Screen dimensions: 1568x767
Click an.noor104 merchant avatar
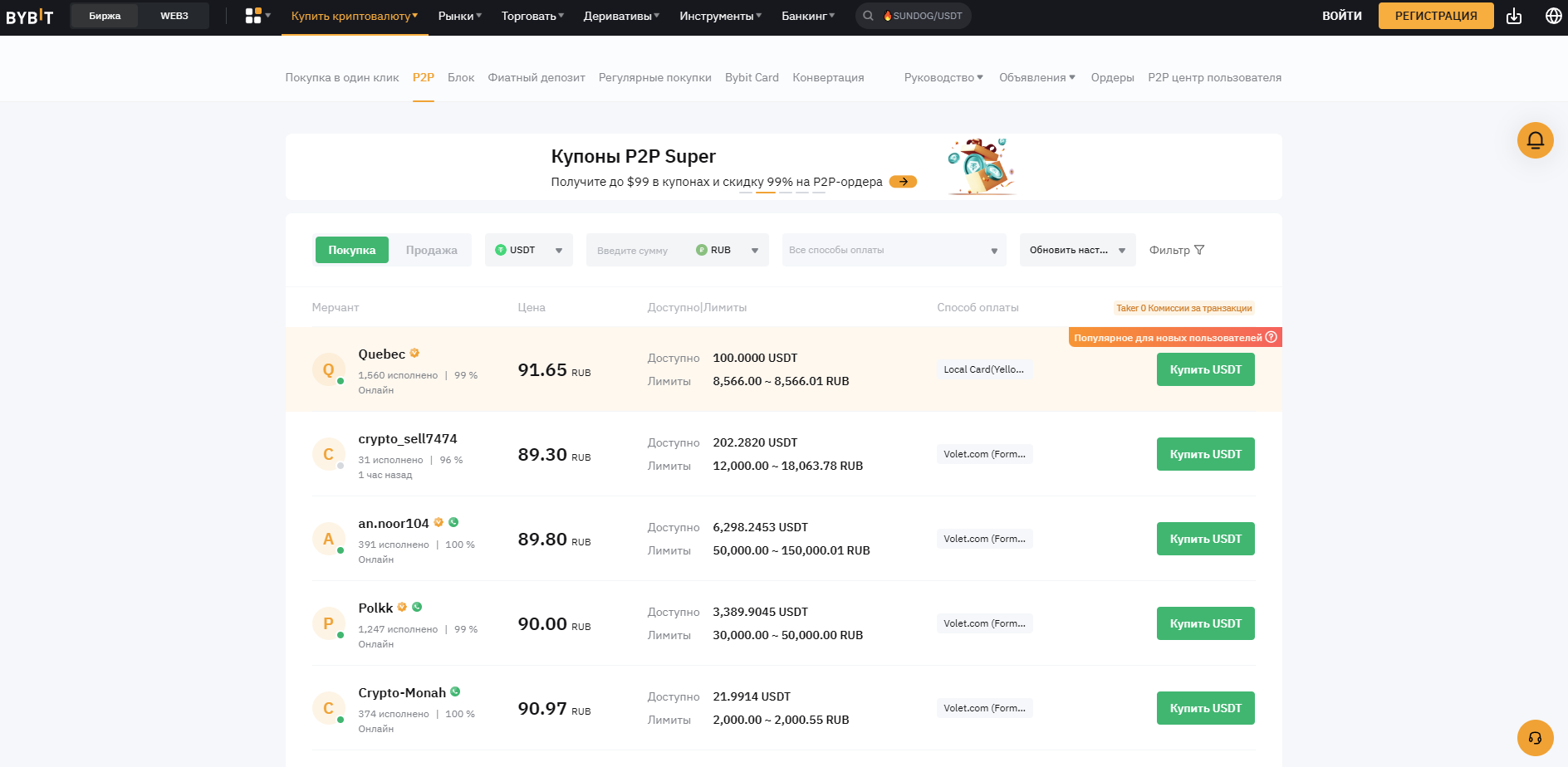(x=328, y=539)
